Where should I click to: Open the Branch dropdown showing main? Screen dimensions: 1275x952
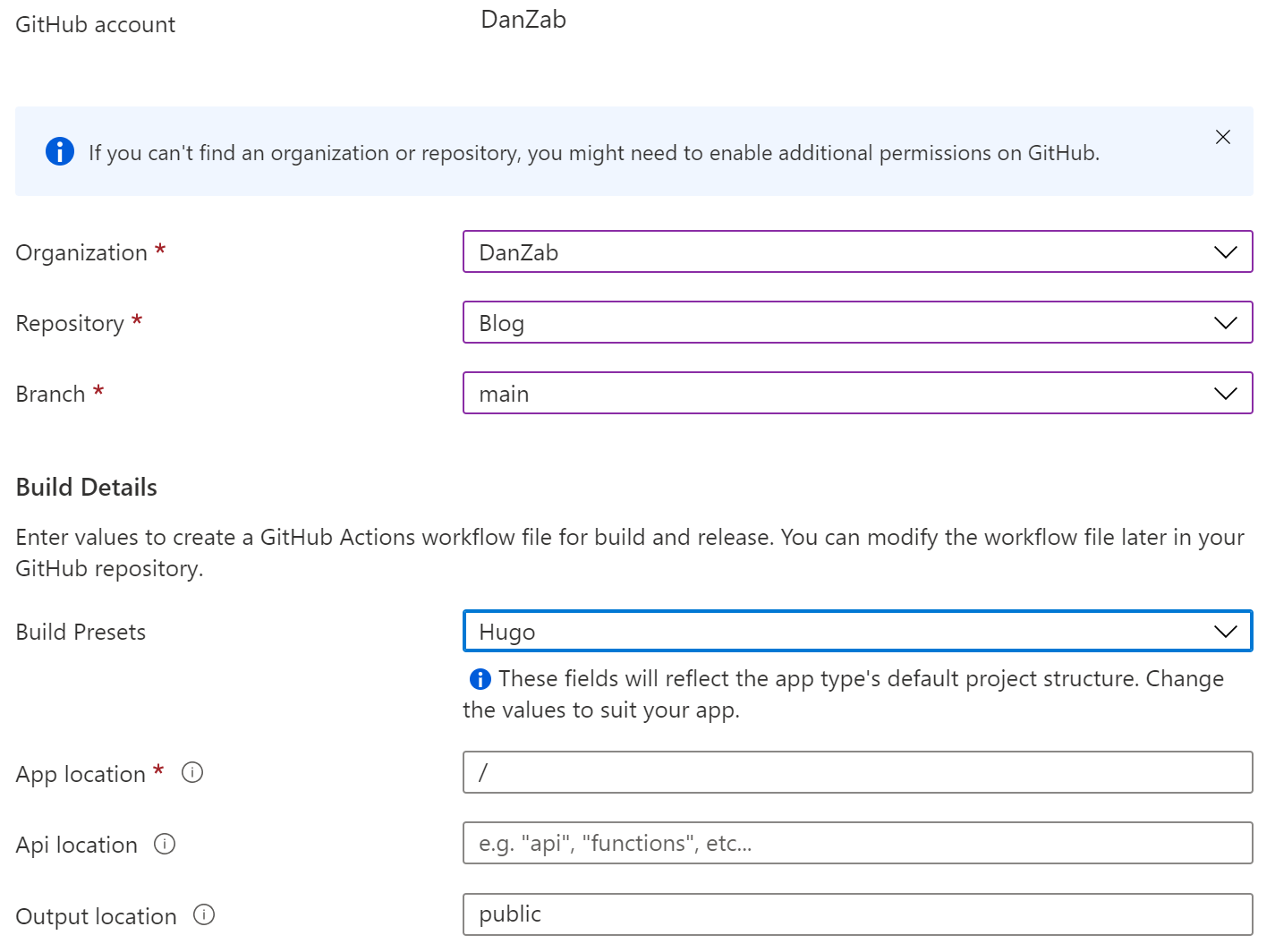[857, 394]
